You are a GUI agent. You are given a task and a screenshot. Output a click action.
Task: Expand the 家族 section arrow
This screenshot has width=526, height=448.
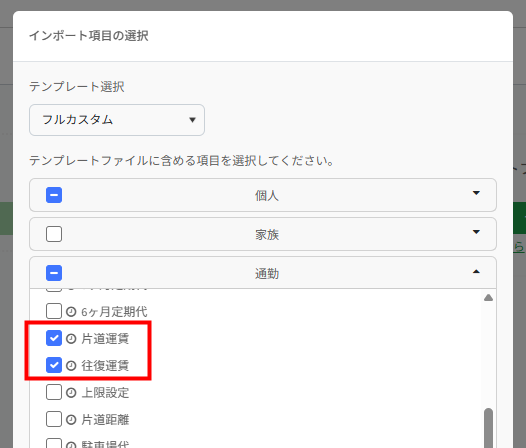click(x=476, y=232)
